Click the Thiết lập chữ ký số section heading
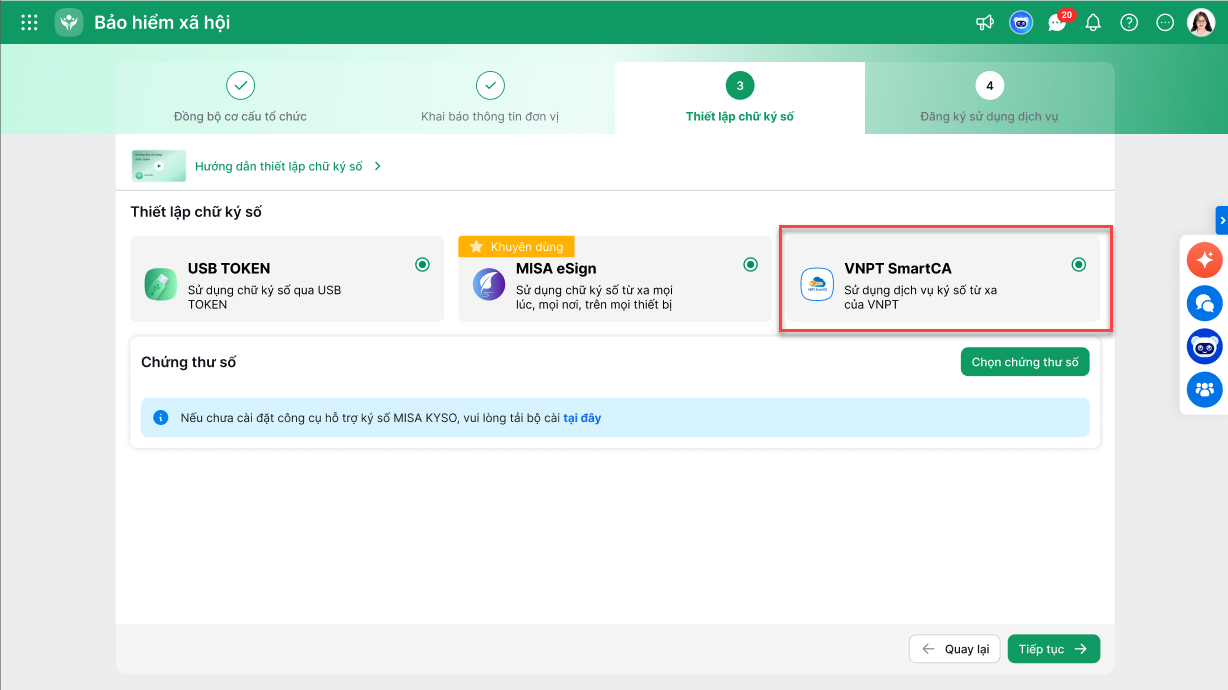Screen dimensions: 1228x690 coord(196,212)
